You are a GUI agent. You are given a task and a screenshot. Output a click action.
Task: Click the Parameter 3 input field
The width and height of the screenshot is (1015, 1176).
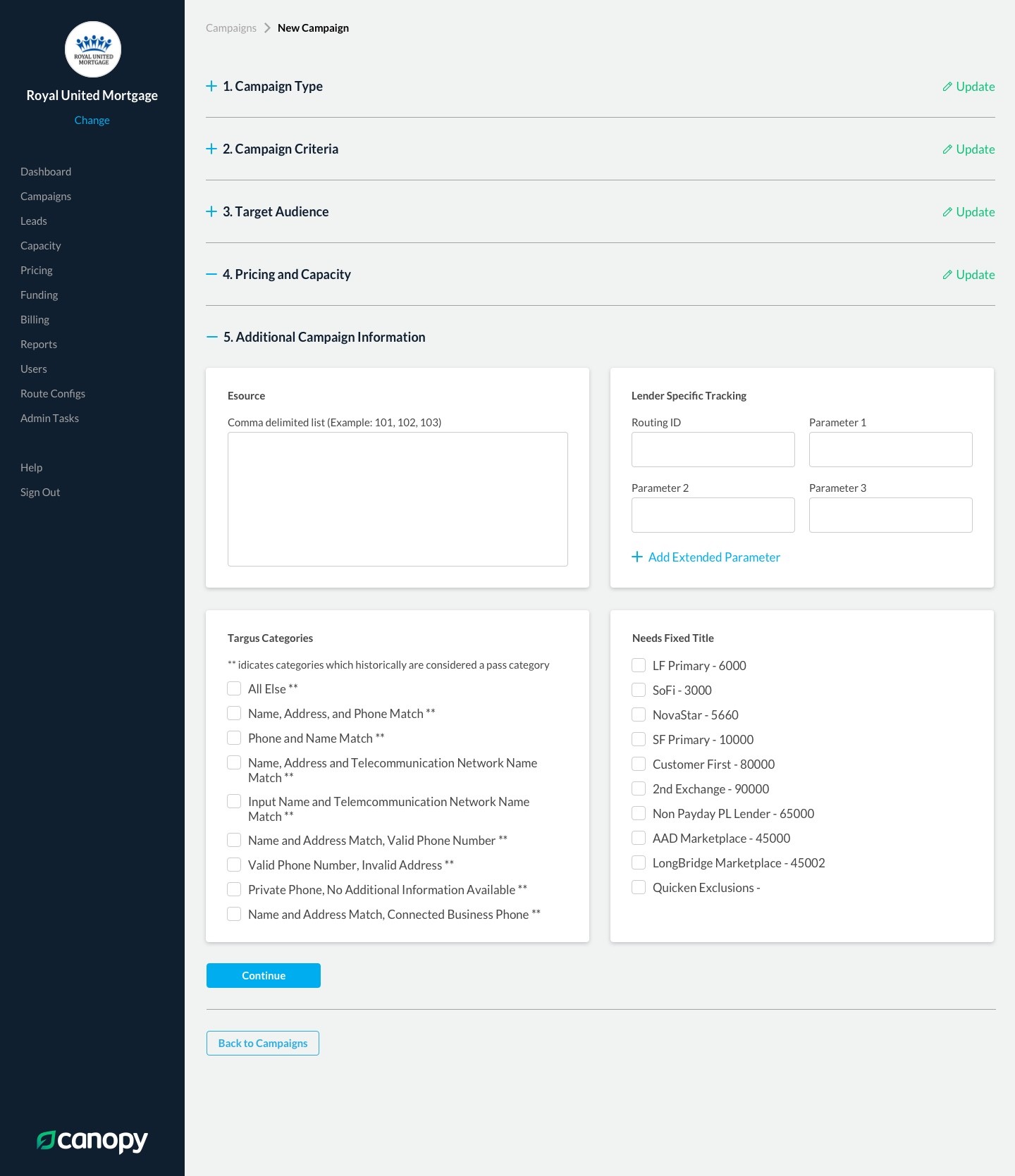click(x=891, y=515)
